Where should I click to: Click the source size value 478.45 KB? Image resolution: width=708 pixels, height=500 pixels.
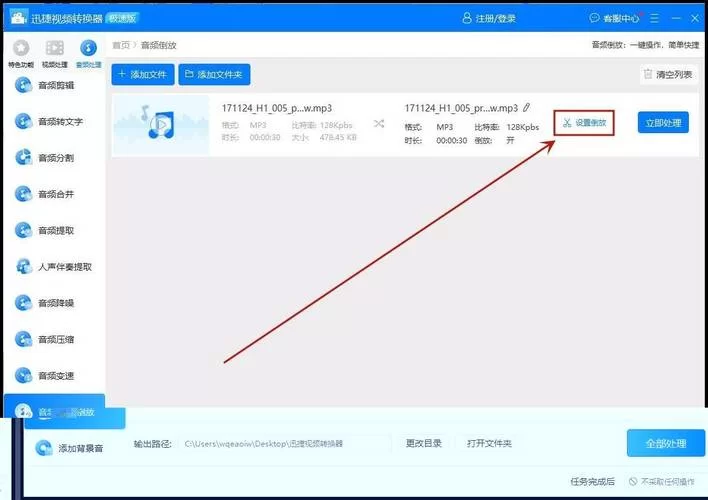[x=338, y=137]
